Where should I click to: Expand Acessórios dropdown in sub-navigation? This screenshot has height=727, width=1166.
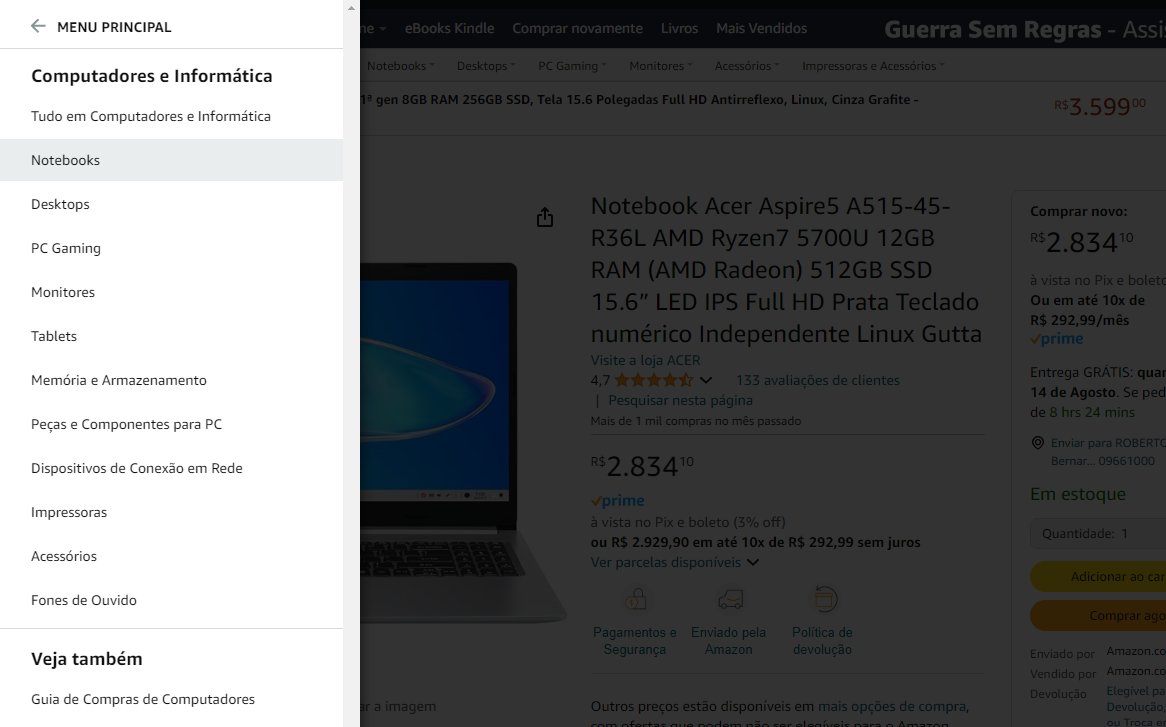coord(747,65)
